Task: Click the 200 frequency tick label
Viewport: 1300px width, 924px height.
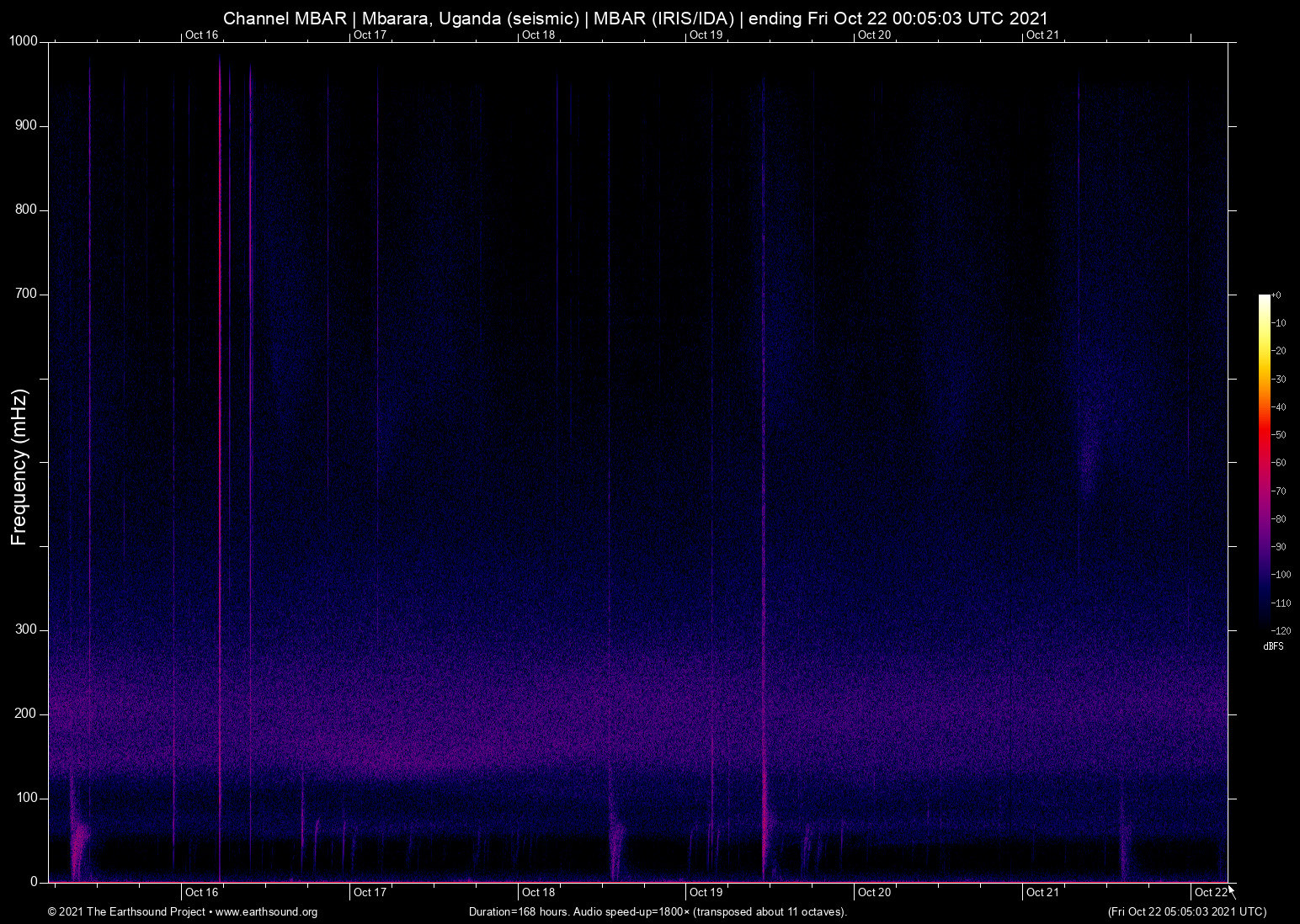Action: tap(27, 714)
